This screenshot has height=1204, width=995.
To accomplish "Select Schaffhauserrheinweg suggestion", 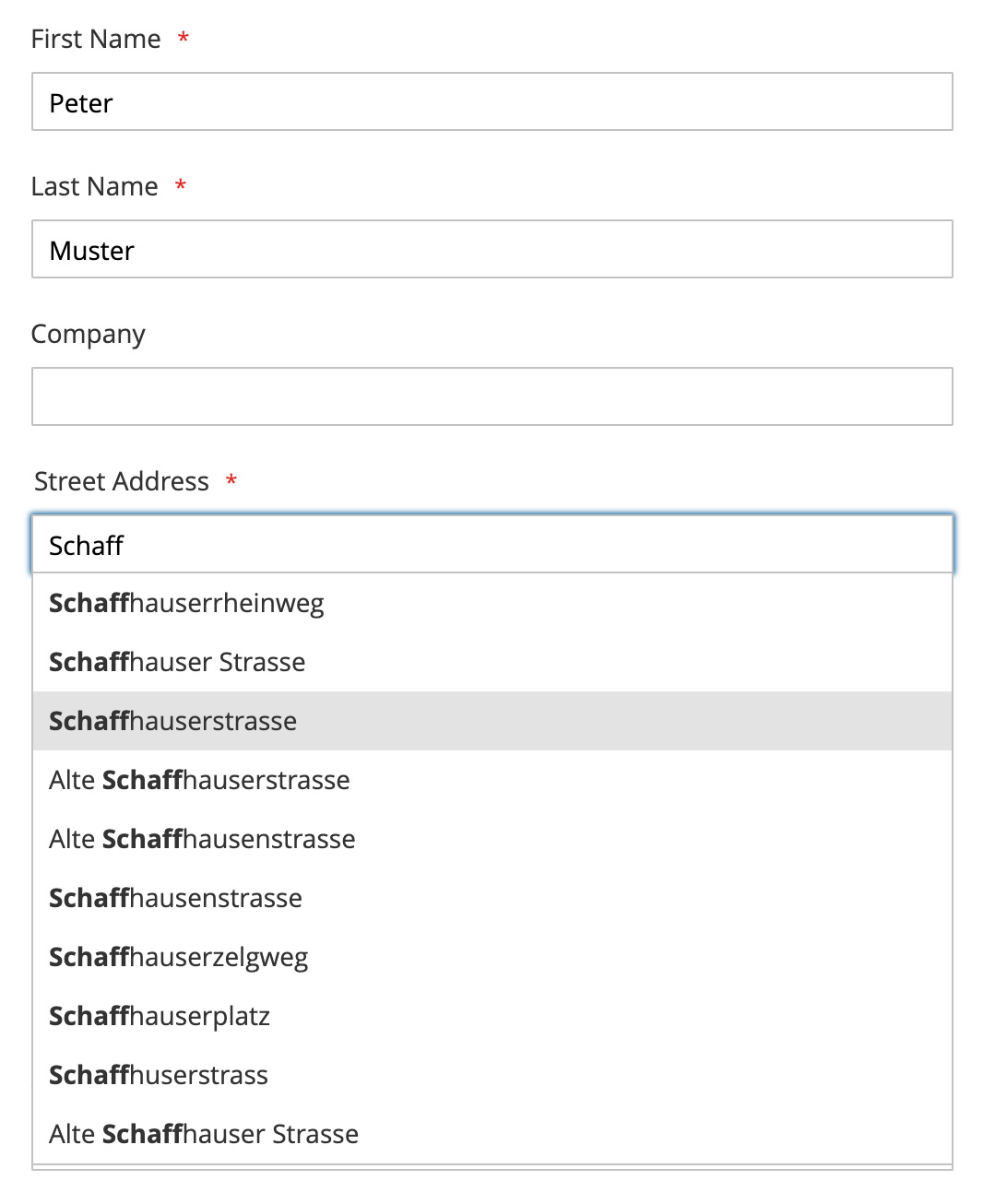I will [492, 603].
